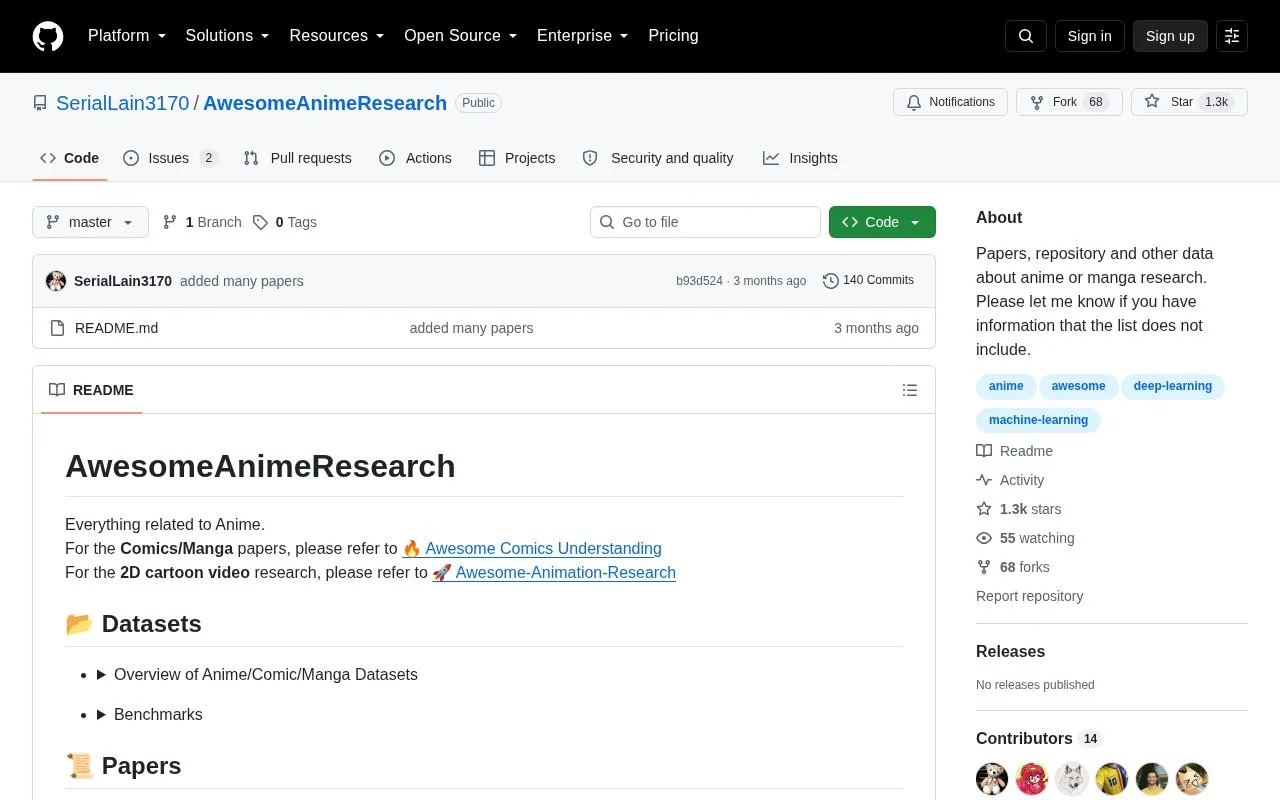Open the Platform dropdown menu
Viewport: 1280px width, 800px height.
pos(127,36)
